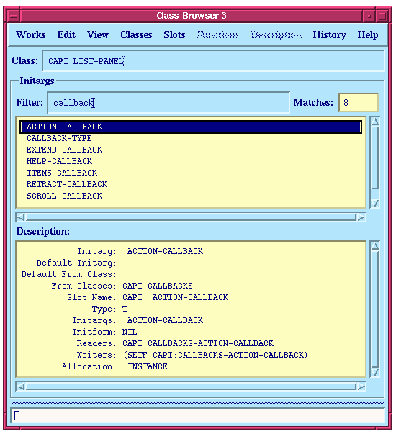The height and width of the screenshot is (444, 396).
Task: Click the initargs list vertical scrollbar thumb
Action: pyautogui.click(x=375, y=157)
